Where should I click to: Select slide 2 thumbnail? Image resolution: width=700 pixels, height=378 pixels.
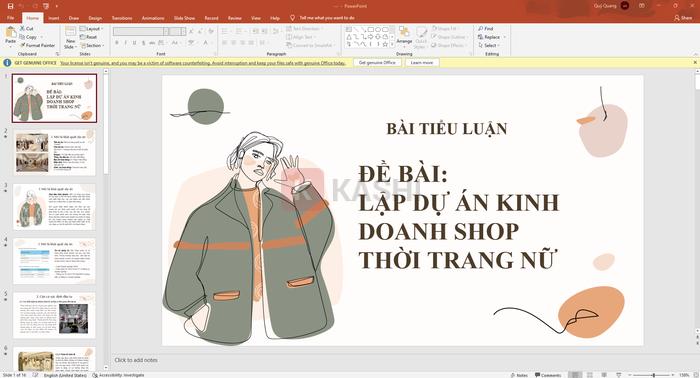coord(54,152)
